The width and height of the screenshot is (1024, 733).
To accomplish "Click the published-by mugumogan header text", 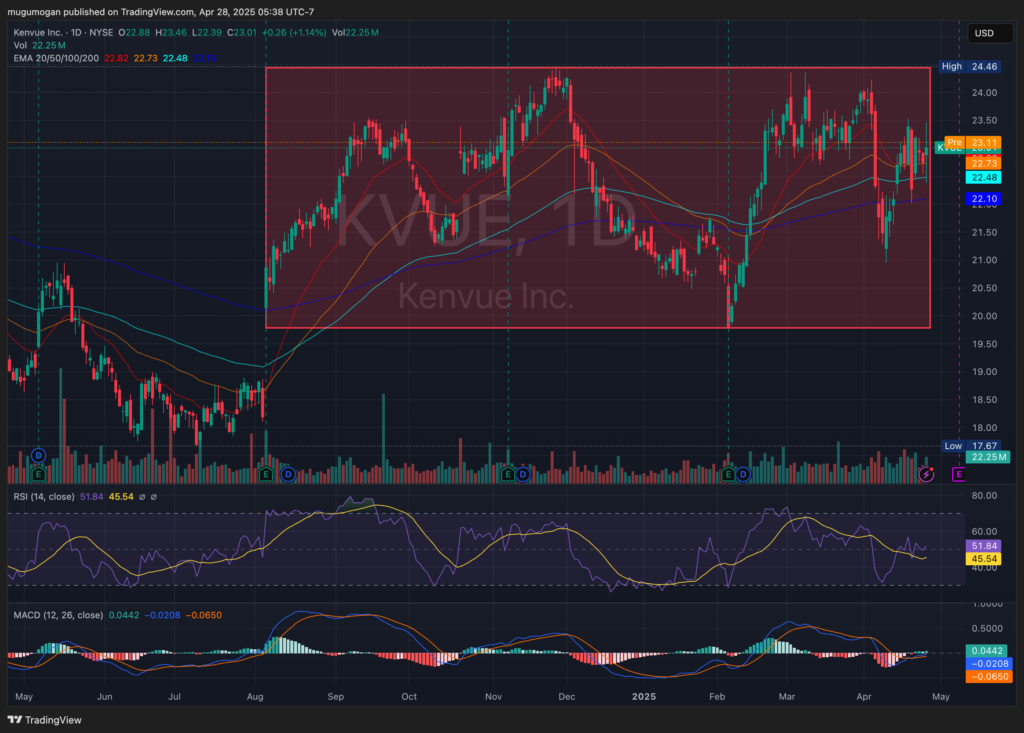I will click(160, 12).
